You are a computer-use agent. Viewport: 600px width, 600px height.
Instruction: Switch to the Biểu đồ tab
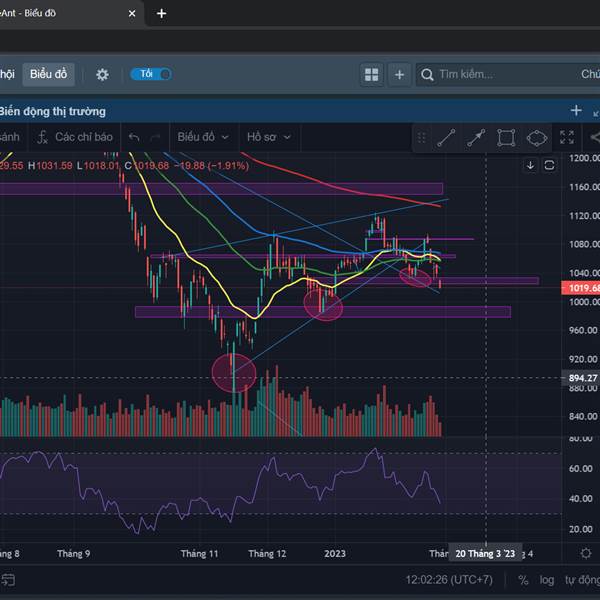(48, 74)
